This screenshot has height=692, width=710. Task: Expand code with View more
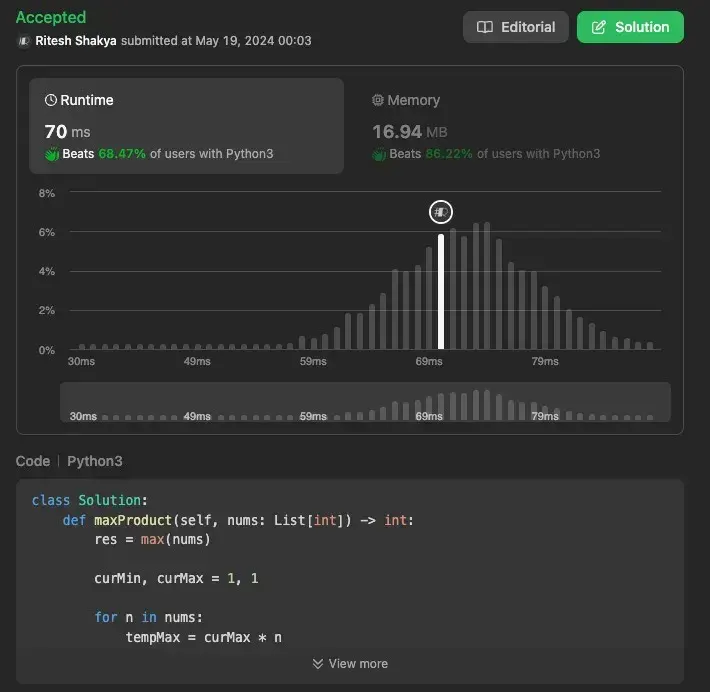[x=350, y=663]
